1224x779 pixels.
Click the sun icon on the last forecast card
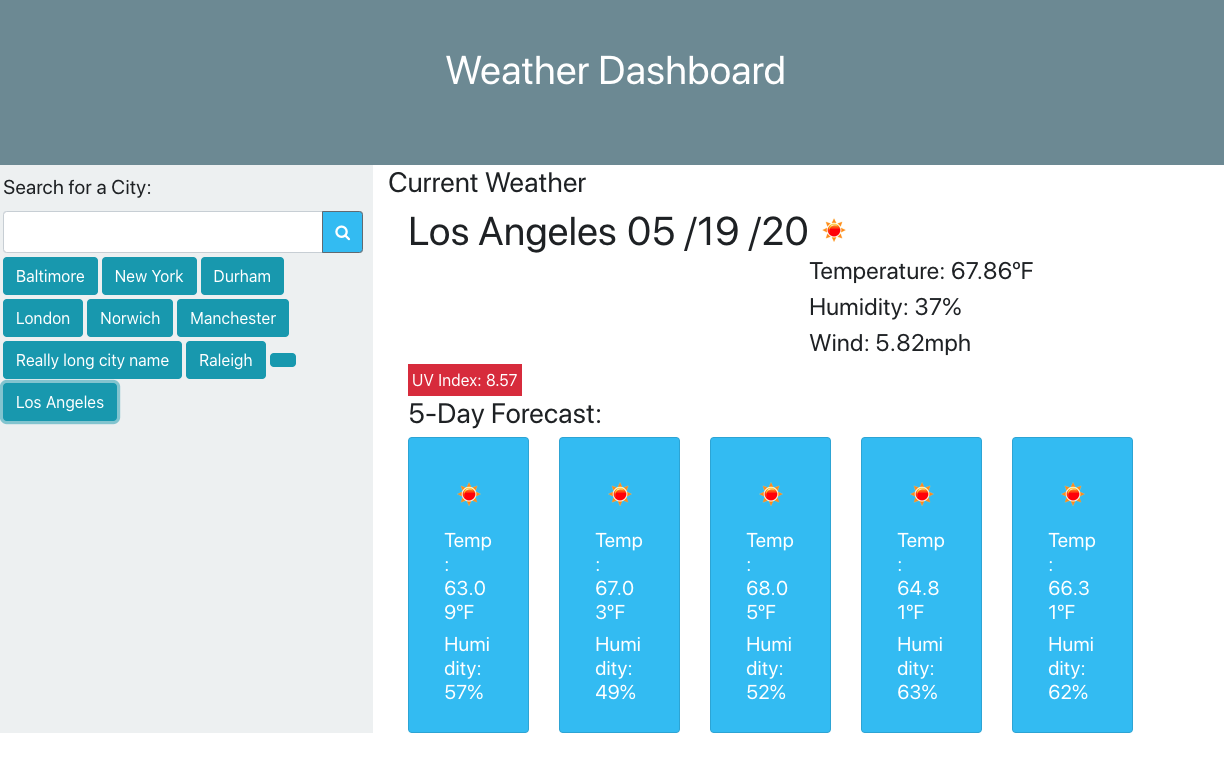(1072, 493)
